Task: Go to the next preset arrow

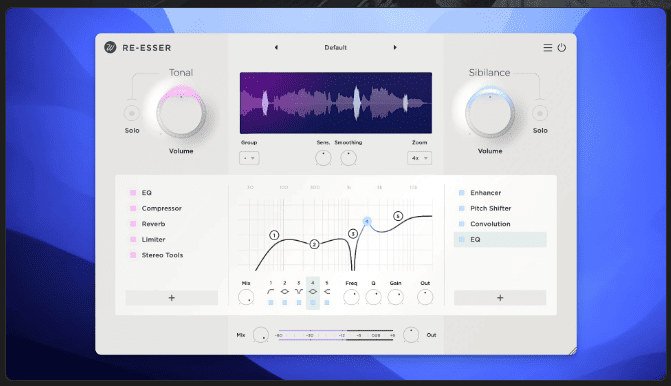Action: pyautogui.click(x=395, y=48)
